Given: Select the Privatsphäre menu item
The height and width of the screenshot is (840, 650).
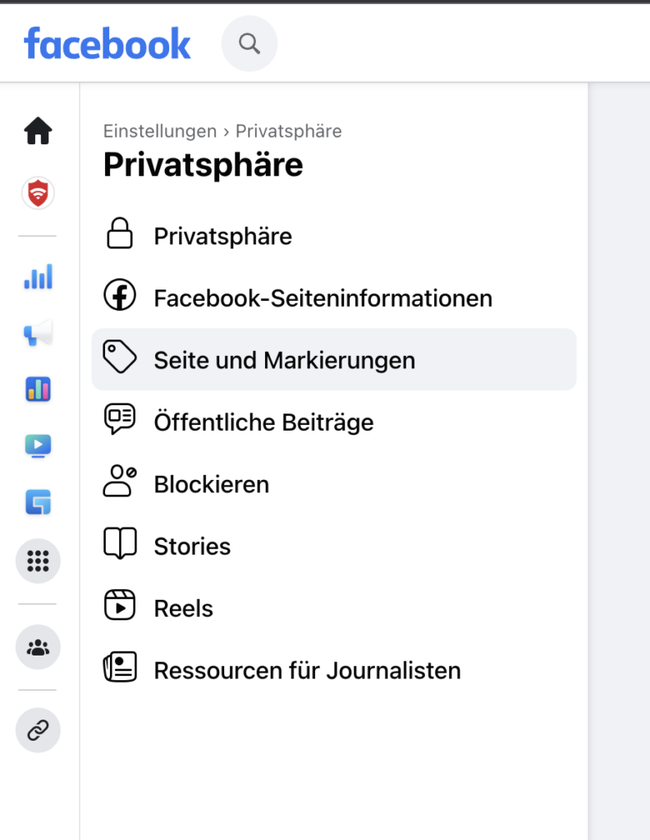Looking at the screenshot, I should pyautogui.click(x=222, y=237).
